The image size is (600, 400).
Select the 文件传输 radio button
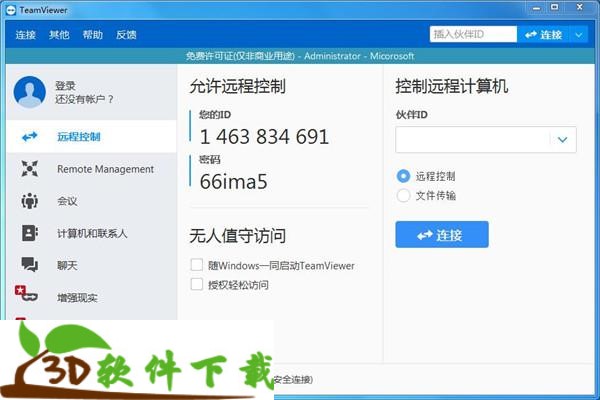[x=403, y=196]
